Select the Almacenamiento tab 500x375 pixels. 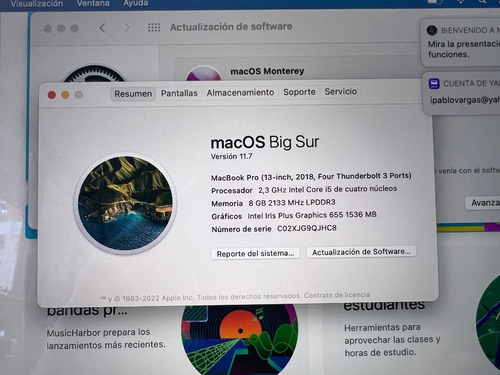click(240, 92)
